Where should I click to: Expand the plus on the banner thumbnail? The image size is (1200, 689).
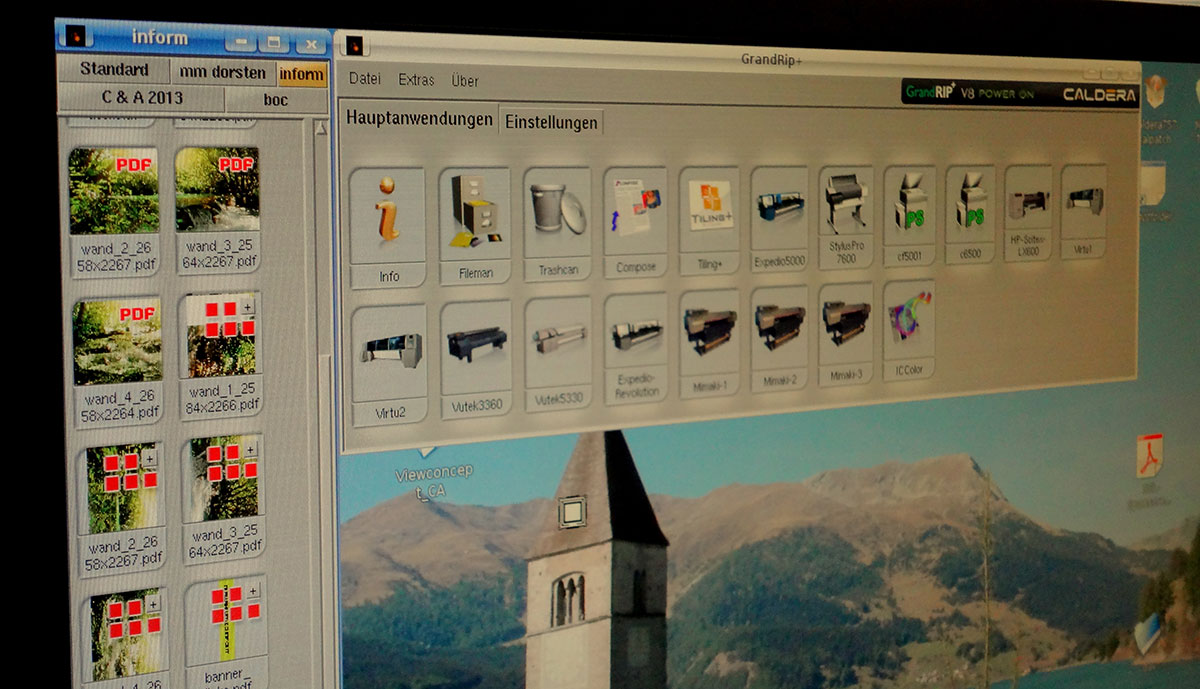click(253, 591)
